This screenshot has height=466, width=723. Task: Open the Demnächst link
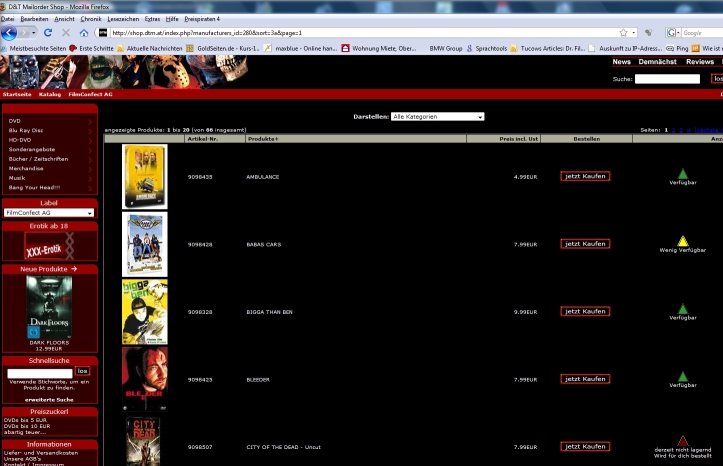pyautogui.click(x=657, y=62)
